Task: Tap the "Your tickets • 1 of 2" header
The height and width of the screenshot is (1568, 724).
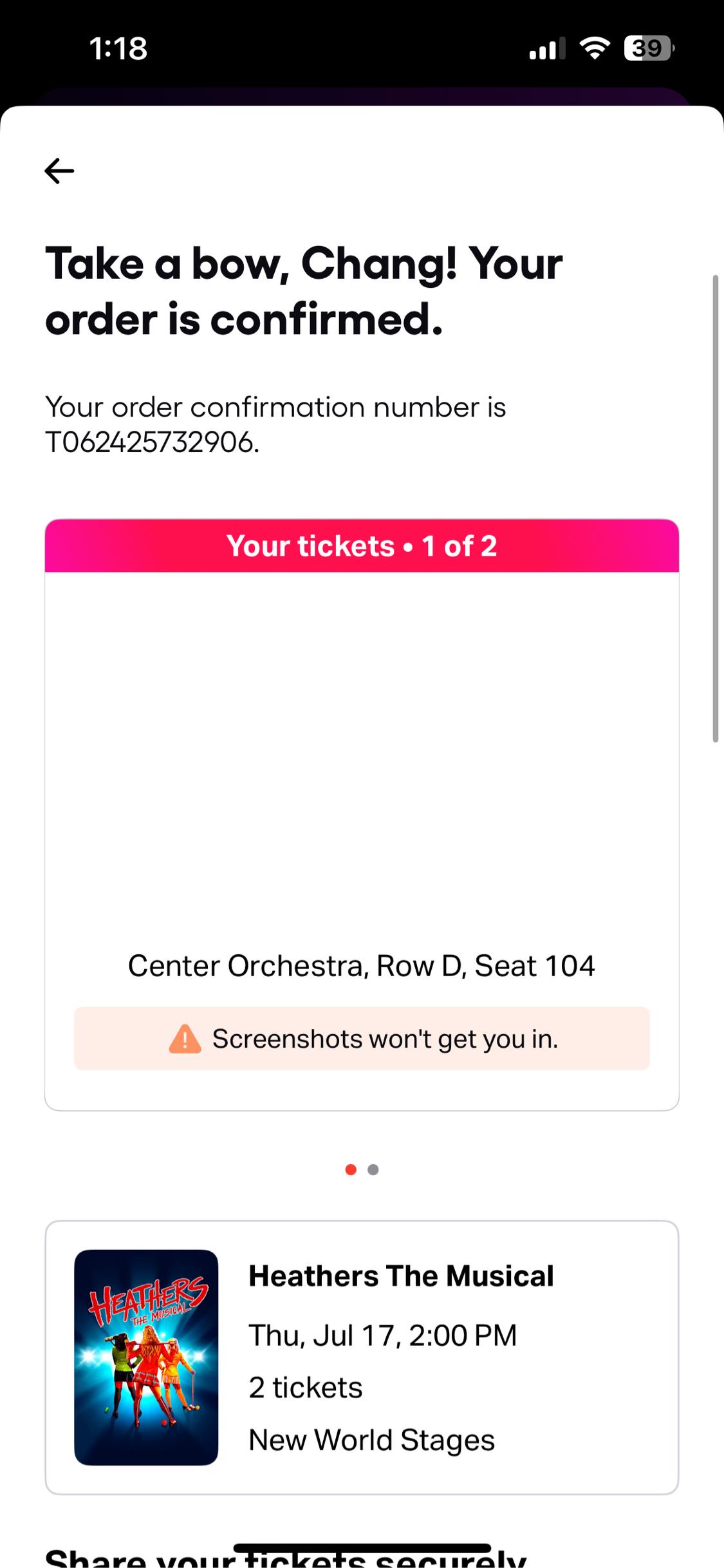Action: pos(362,546)
